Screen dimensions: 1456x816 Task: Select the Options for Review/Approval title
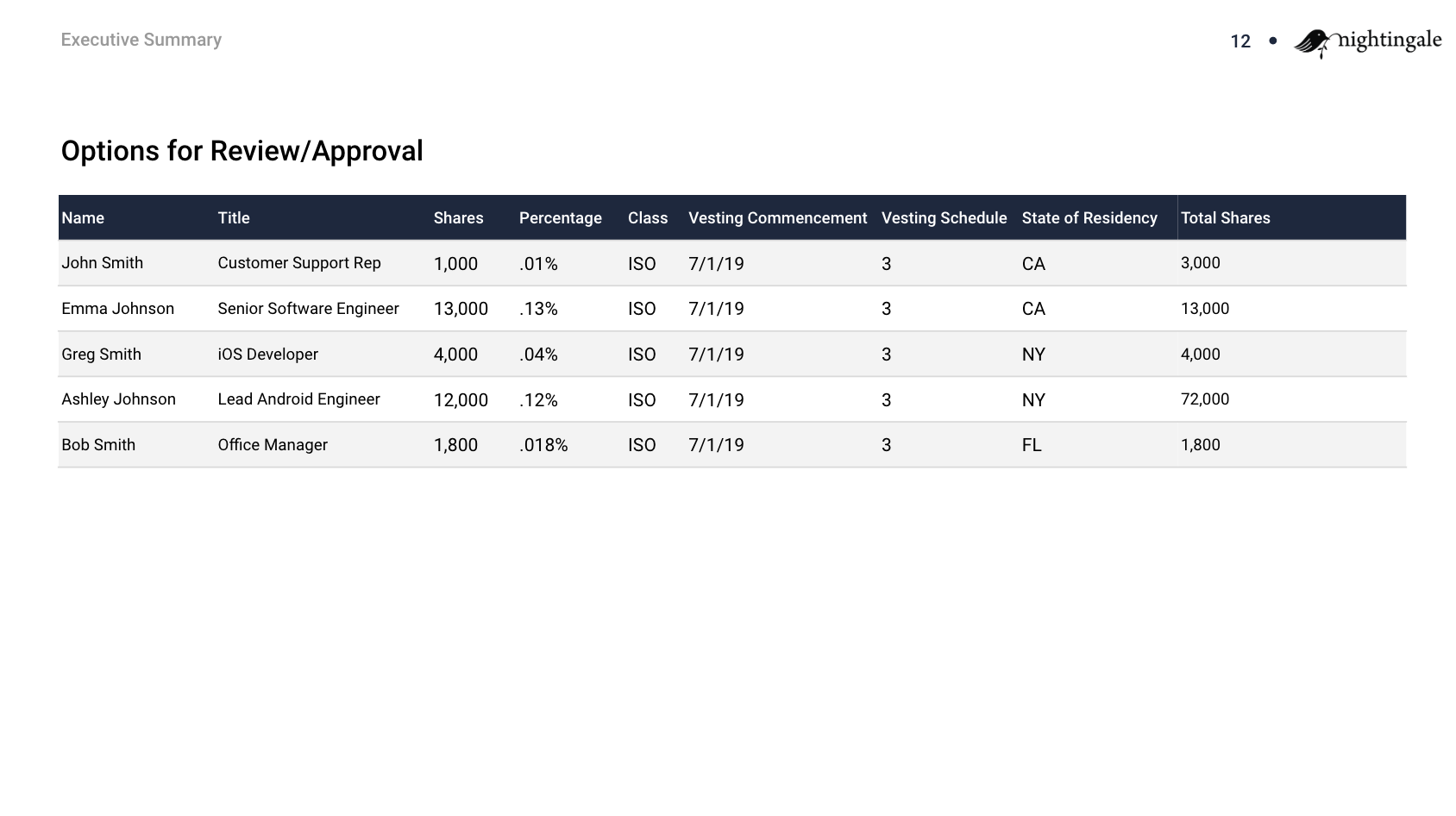coord(242,151)
